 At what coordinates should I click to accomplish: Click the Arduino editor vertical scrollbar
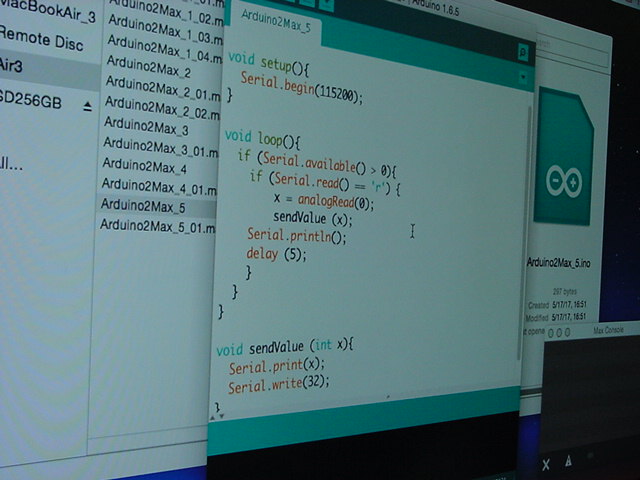(524, 233)
